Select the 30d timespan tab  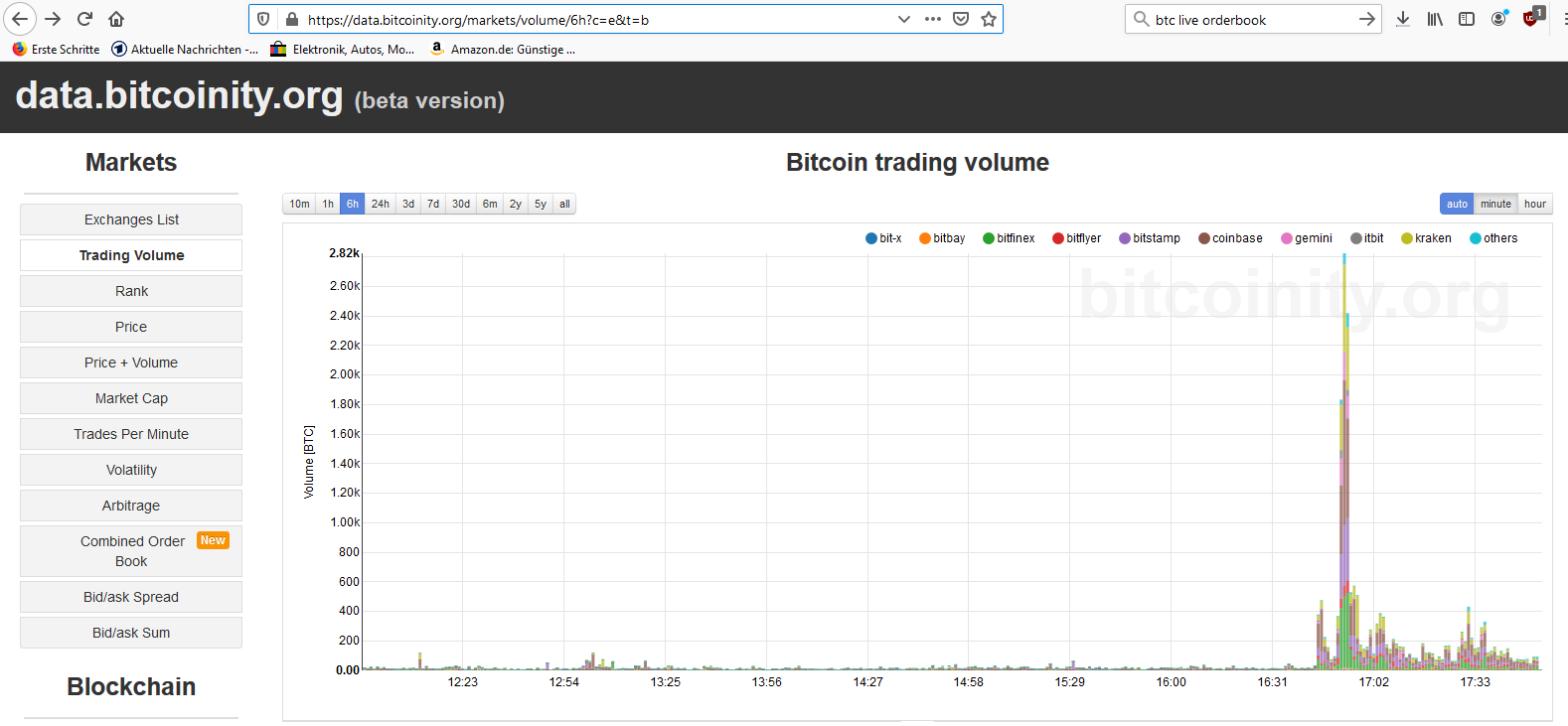coord(461,204)
